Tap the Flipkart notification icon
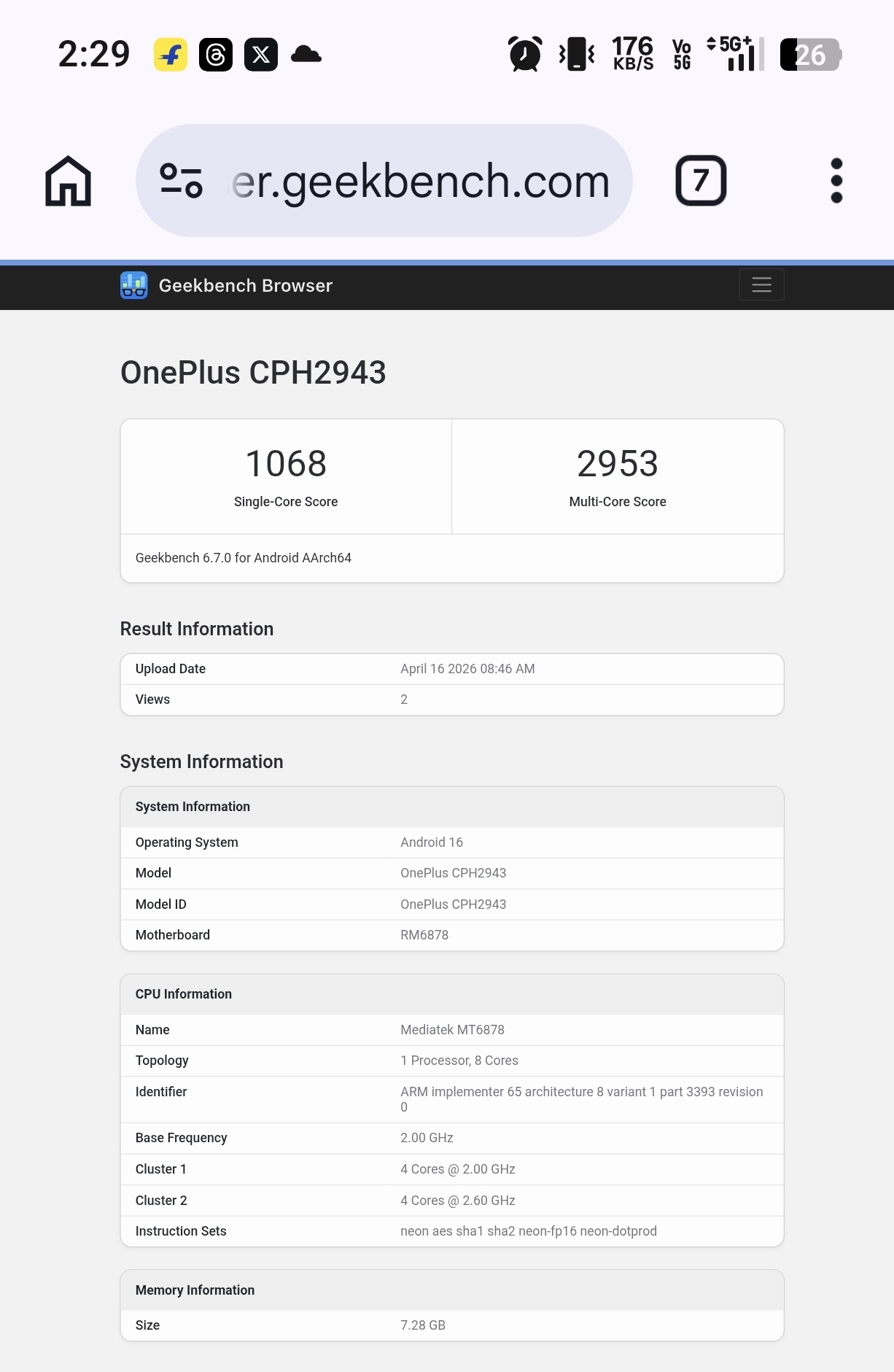This screenshot has height=1372, width=894. point(171,55)
